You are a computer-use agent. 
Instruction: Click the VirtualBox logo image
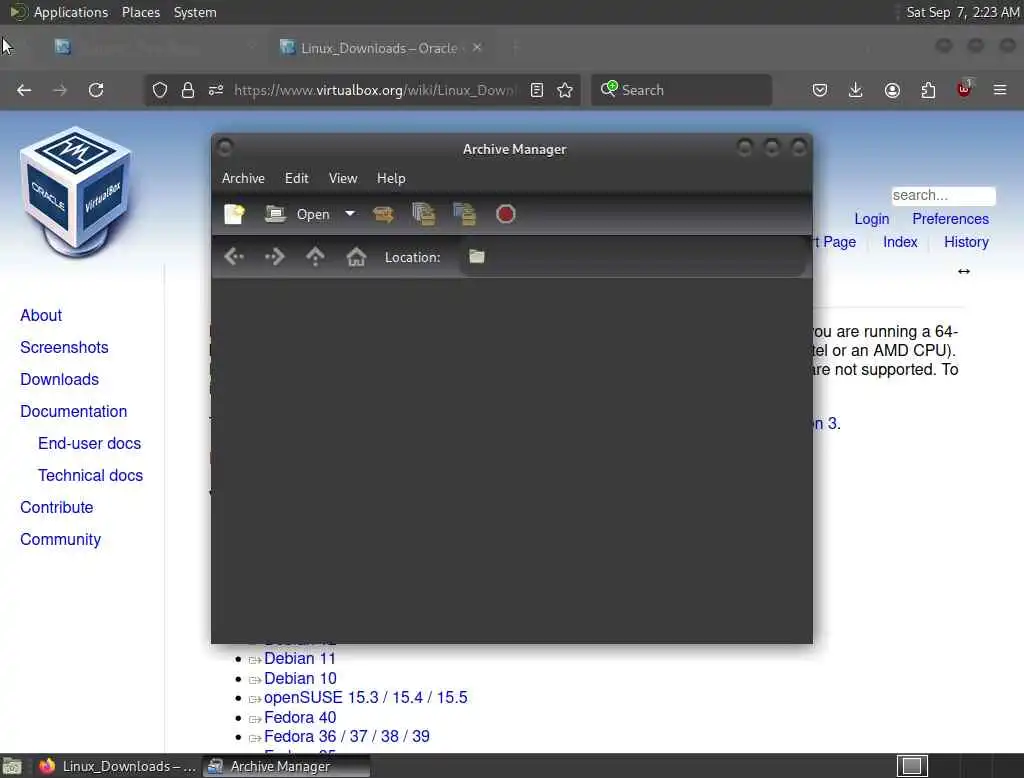pos(76,191)
